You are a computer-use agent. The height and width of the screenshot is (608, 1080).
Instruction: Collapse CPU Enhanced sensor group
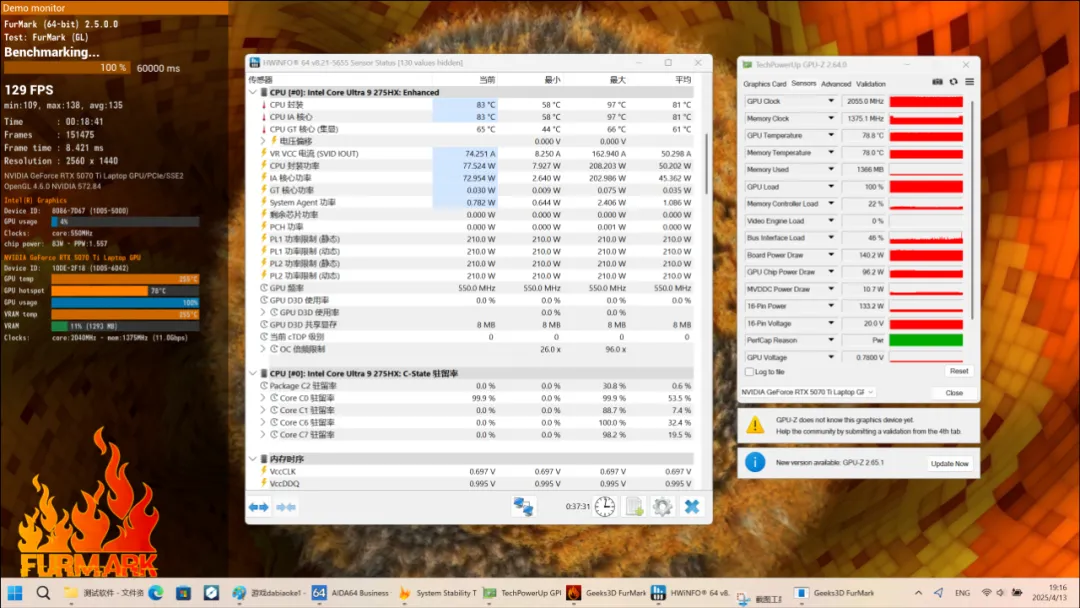253,92
